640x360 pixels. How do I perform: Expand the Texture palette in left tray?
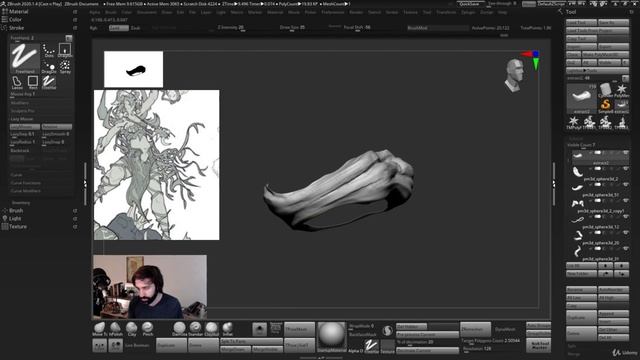[x=18, y=227]
